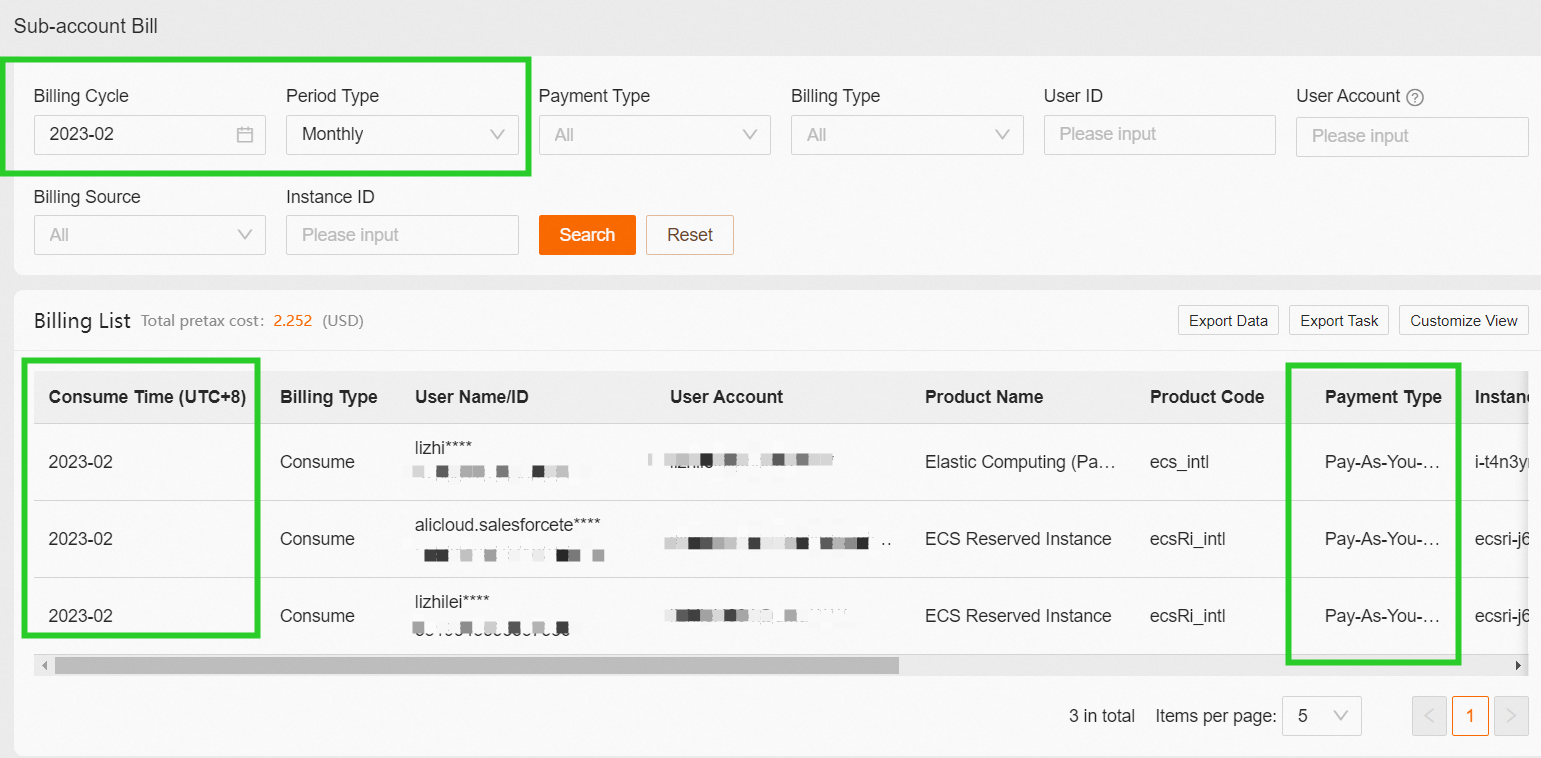Screen dimensions: 1541x758
Task: Change the Items per page dropdown
Action: [1321, 716]
